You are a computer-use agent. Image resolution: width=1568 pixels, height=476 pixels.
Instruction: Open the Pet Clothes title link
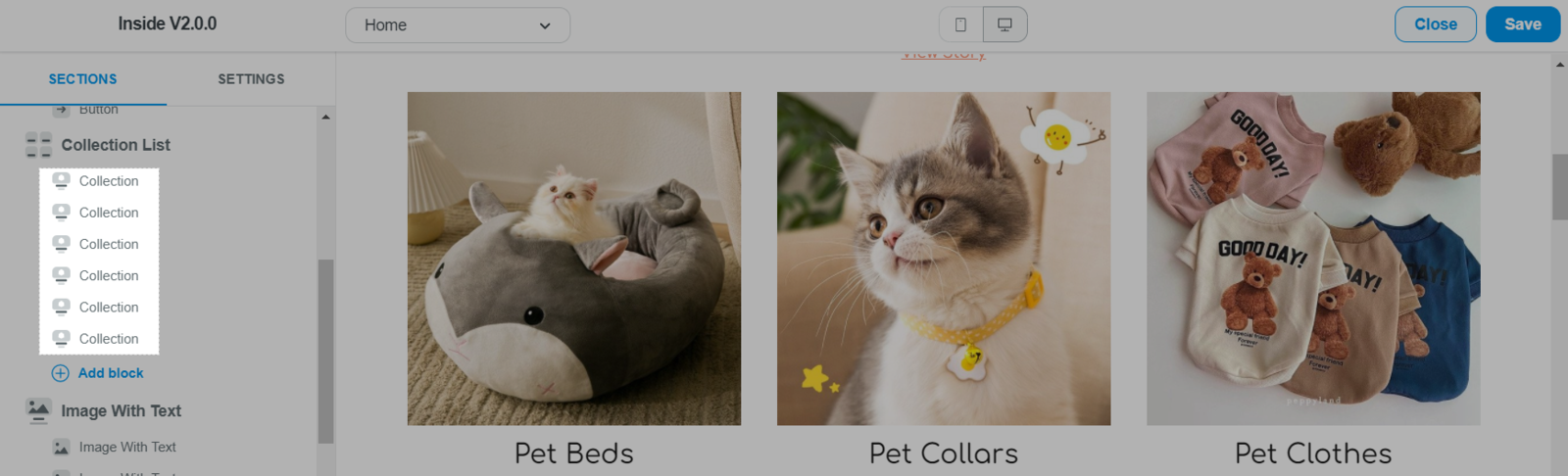[x=1313, y=453]
